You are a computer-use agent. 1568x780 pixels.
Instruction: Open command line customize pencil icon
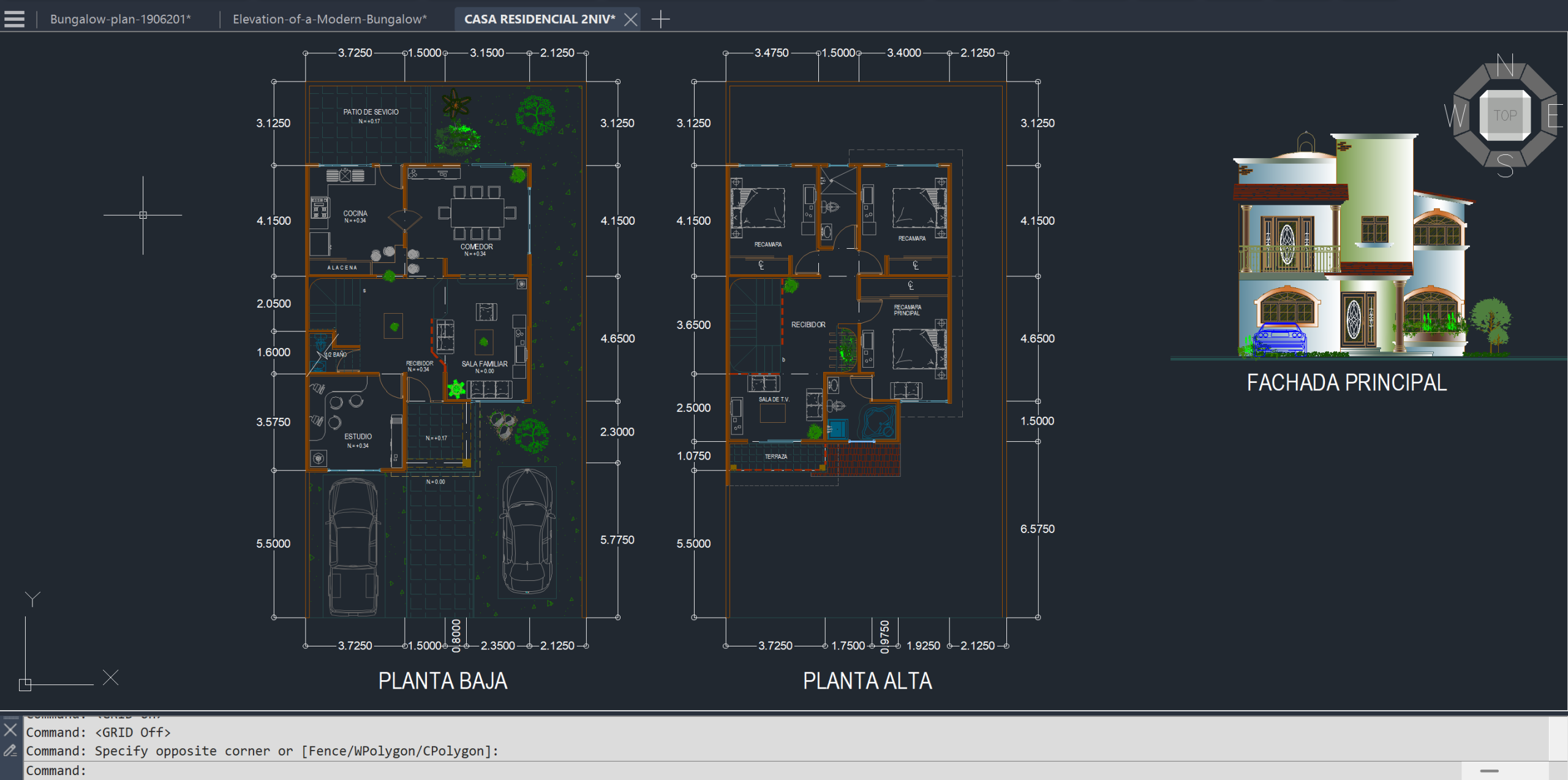pos(10,751)
